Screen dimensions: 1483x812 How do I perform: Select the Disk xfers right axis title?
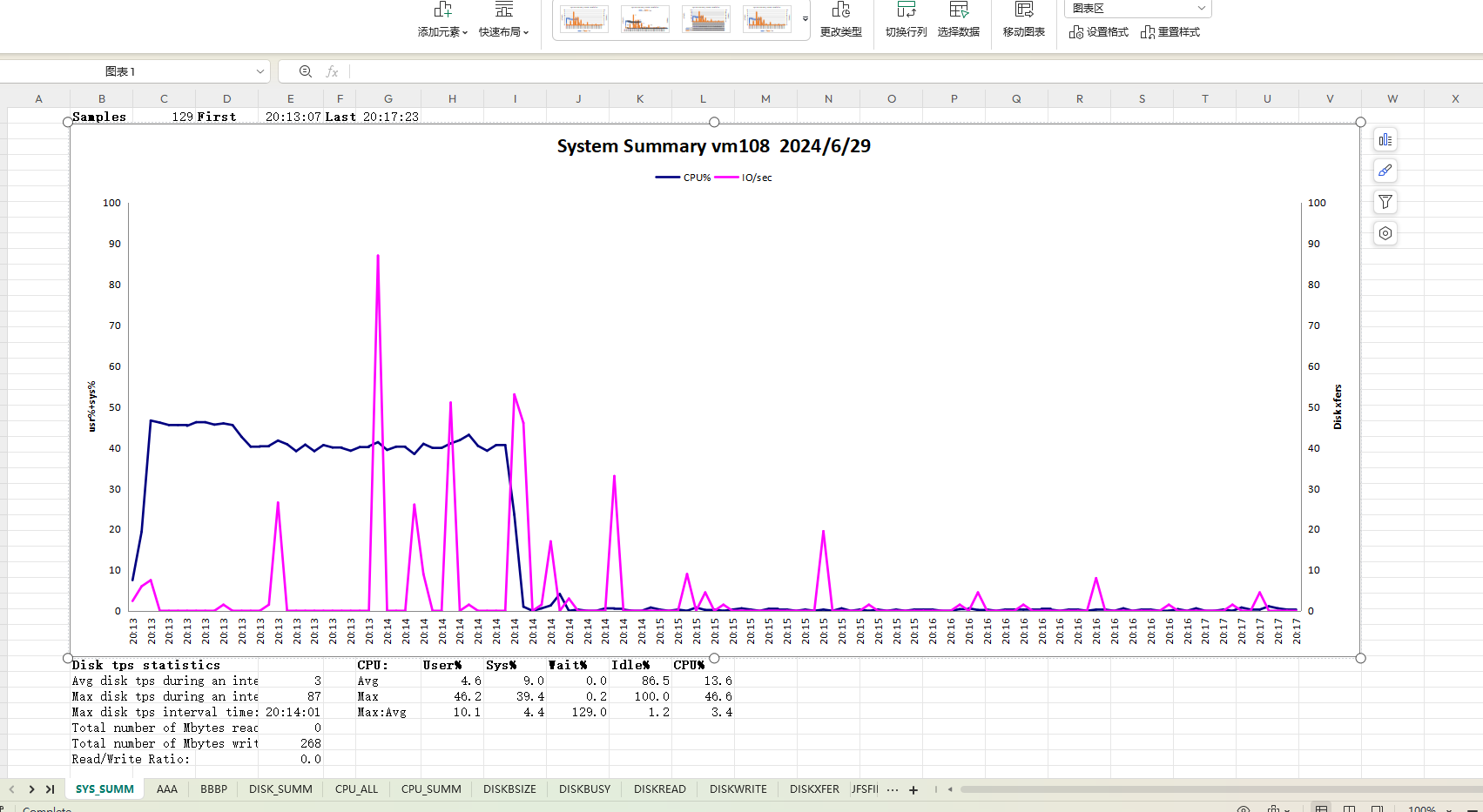point(1338,406)
